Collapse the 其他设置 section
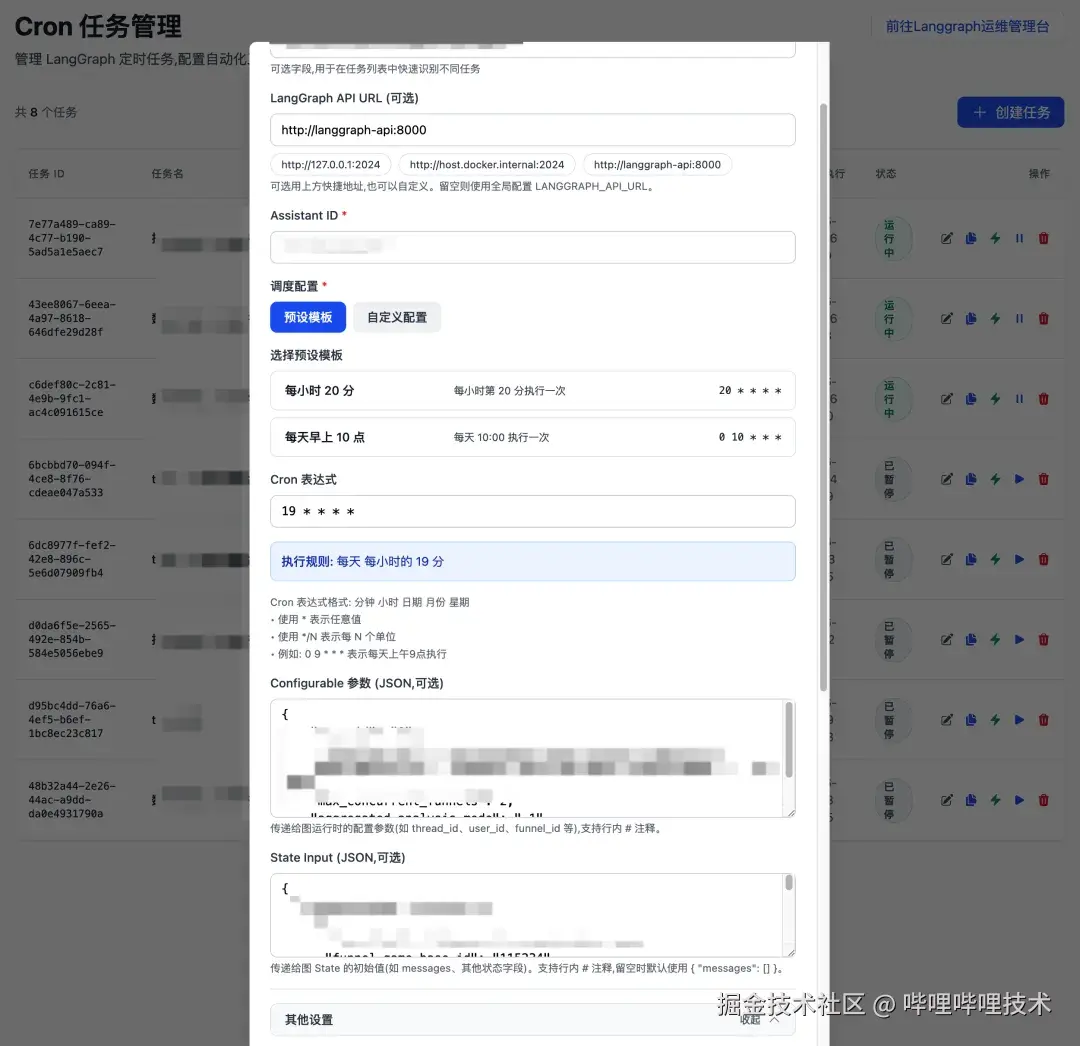The height and width of the screenshot is (1046, 1080). click(532, 1020)
